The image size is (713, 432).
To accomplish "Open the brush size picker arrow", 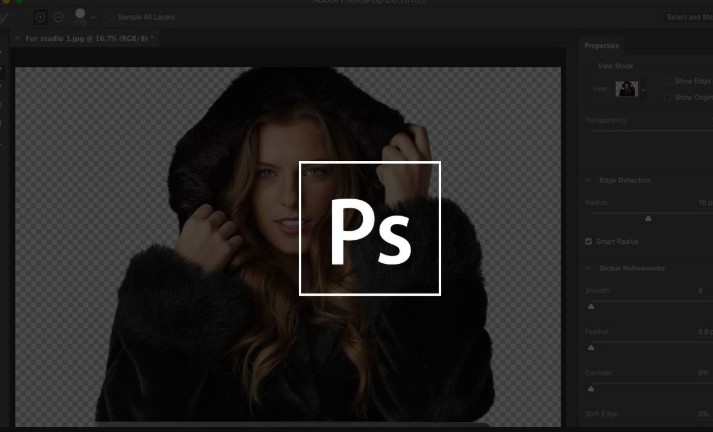I will click(93, 18).
